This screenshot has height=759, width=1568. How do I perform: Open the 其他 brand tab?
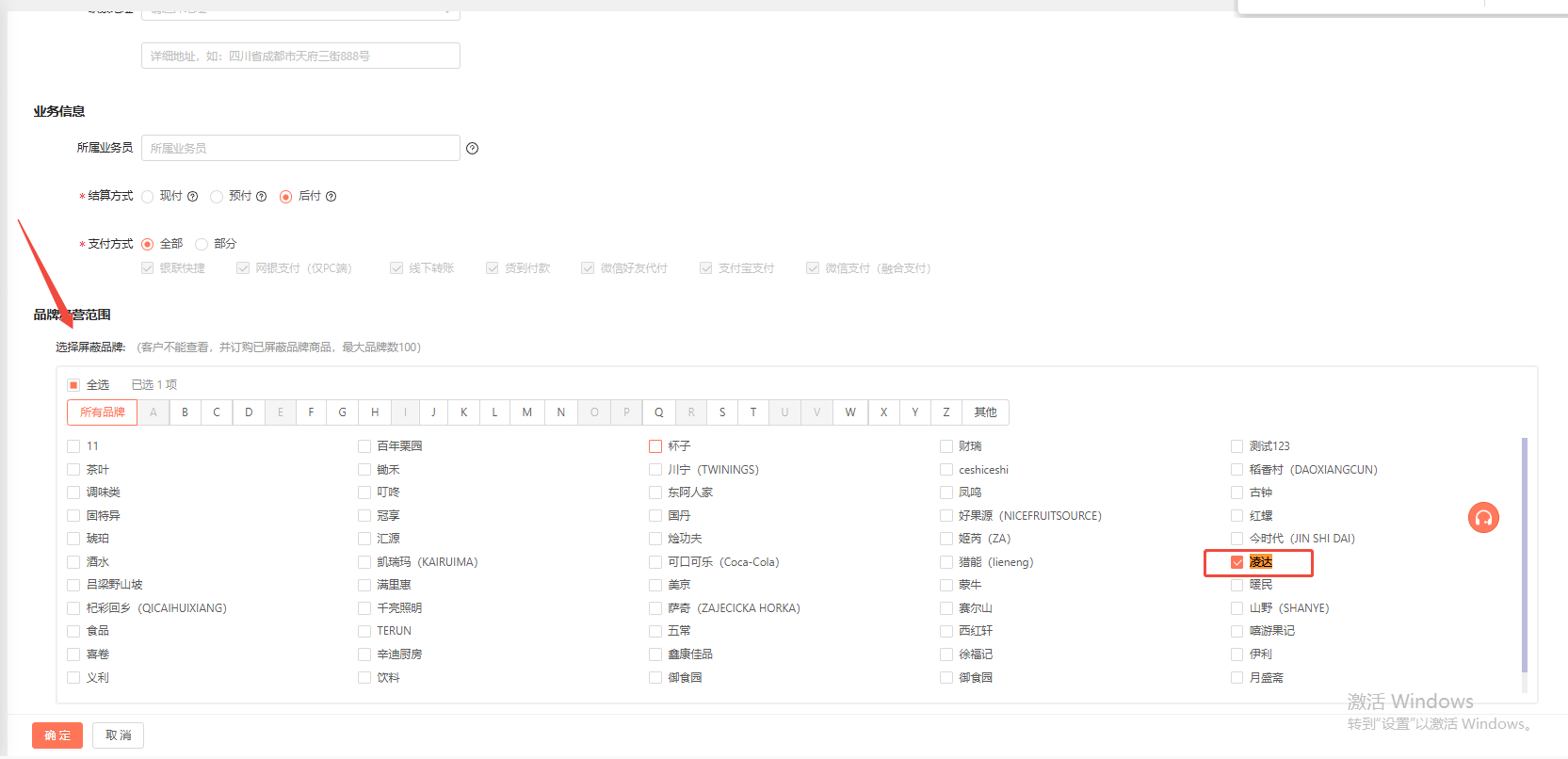pyautogui.click(x=986, y=412)
